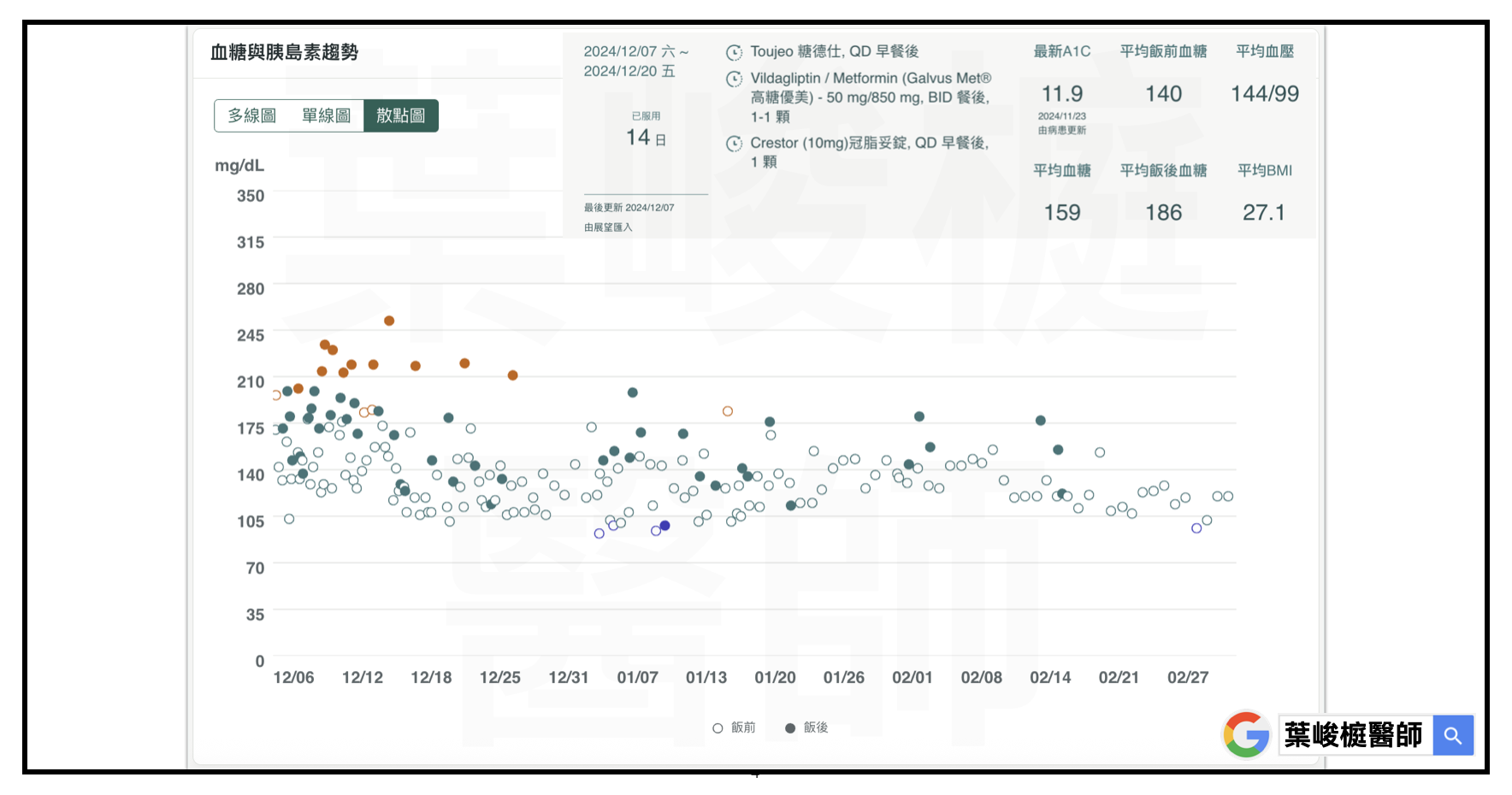The height and width of the screenshot is (795, 1512).
Task: Click the search box containing 葉峻榳醫師
Action: coord(1355,734)
